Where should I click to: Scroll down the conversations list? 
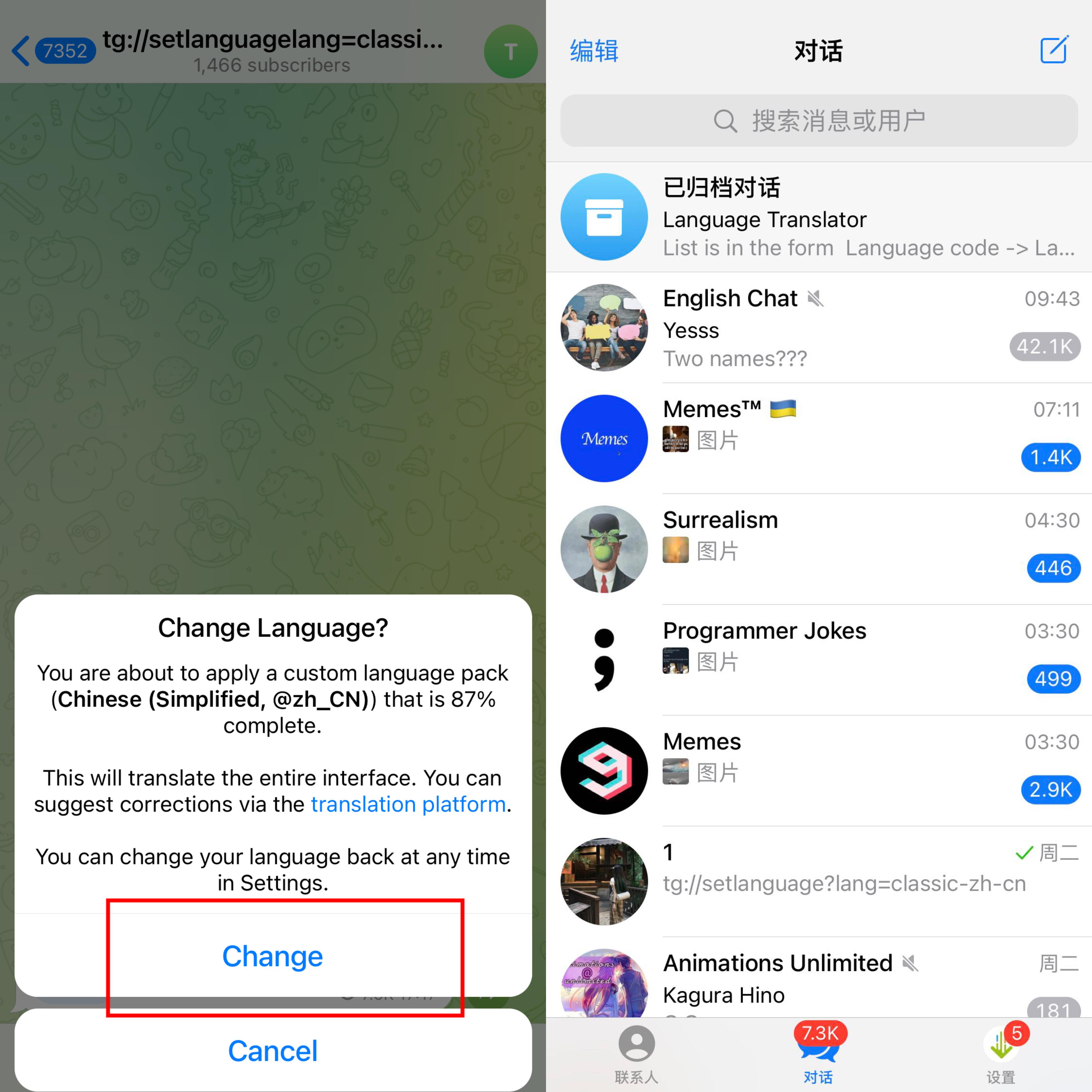point(819,600)
